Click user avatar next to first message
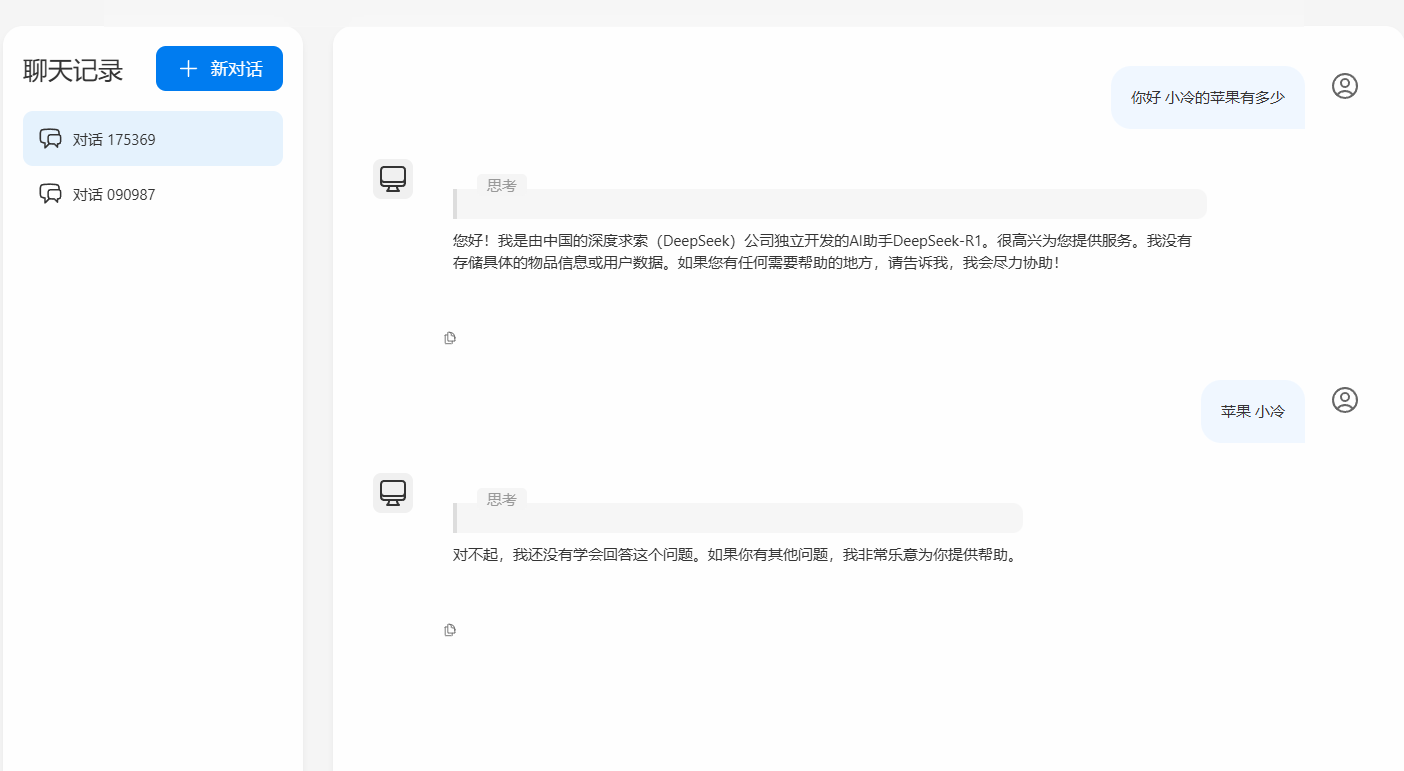The height and width of the screenshot is (771, 1404). (1345, 86)
